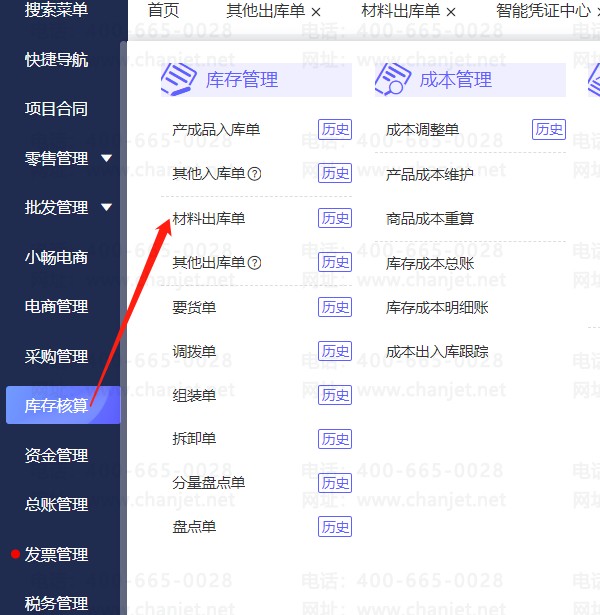Open the 产成品入库单 link

point(216,130)
